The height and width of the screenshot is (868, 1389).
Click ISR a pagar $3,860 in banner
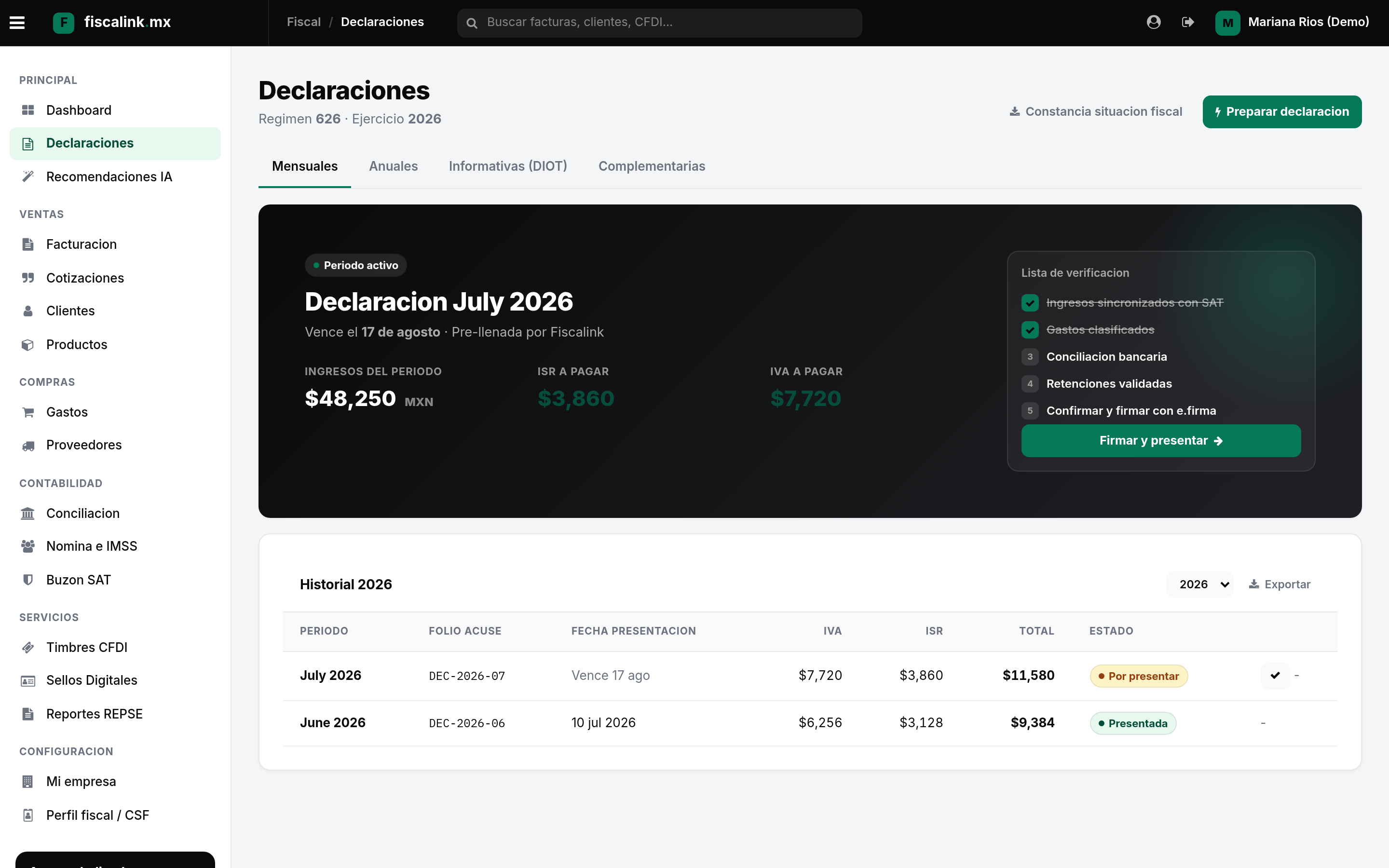tap(576, 398)
